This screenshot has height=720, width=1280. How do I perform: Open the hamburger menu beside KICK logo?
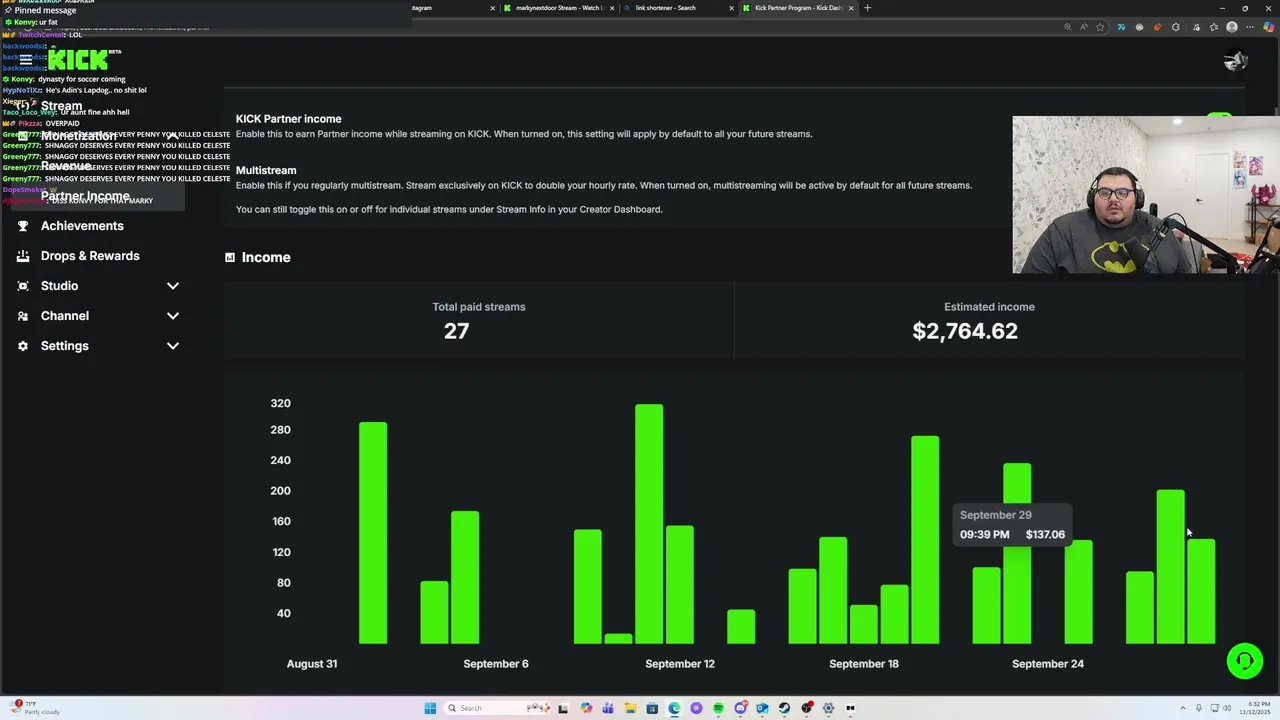coord(25,60)
